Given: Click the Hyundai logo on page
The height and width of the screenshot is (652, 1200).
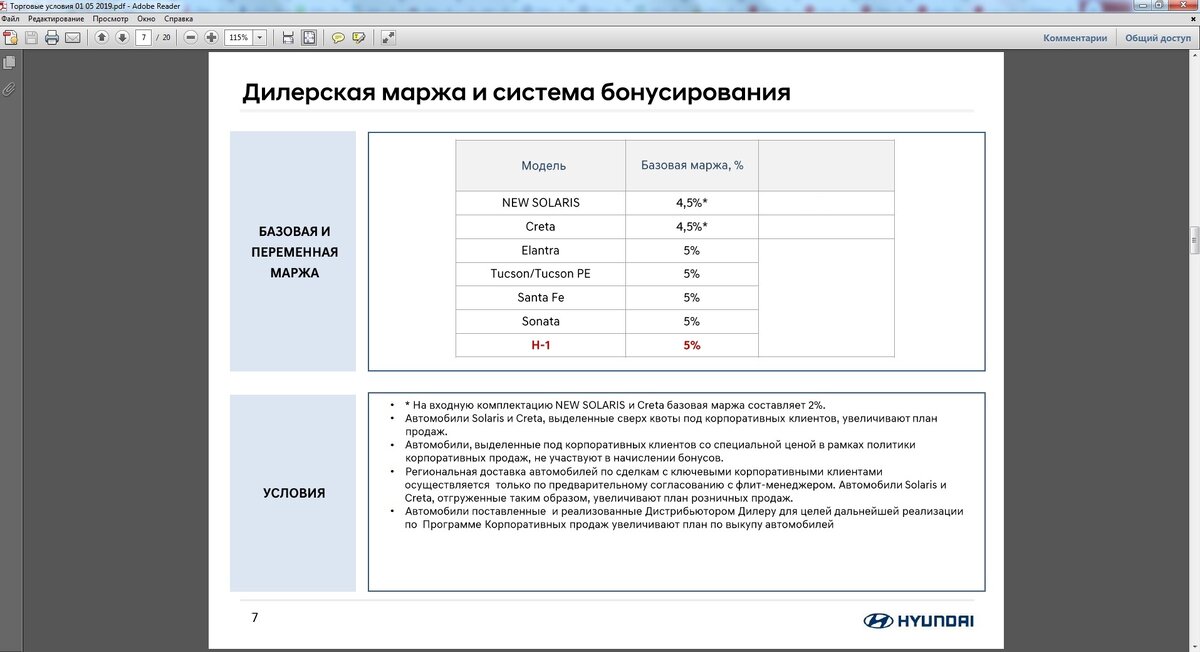Looking at the screenshot, I should (918, 620).
